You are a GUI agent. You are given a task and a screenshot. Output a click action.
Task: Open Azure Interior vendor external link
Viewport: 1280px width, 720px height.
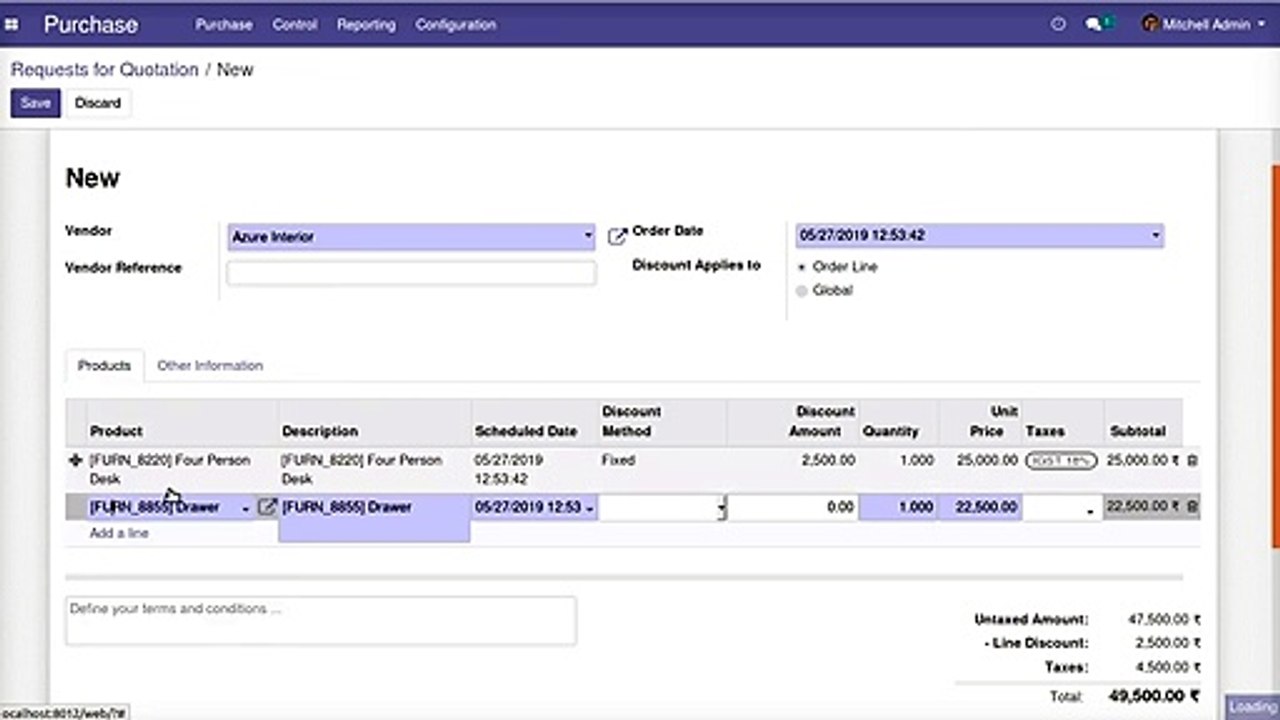pyautogui.click(x=617, y=237)
